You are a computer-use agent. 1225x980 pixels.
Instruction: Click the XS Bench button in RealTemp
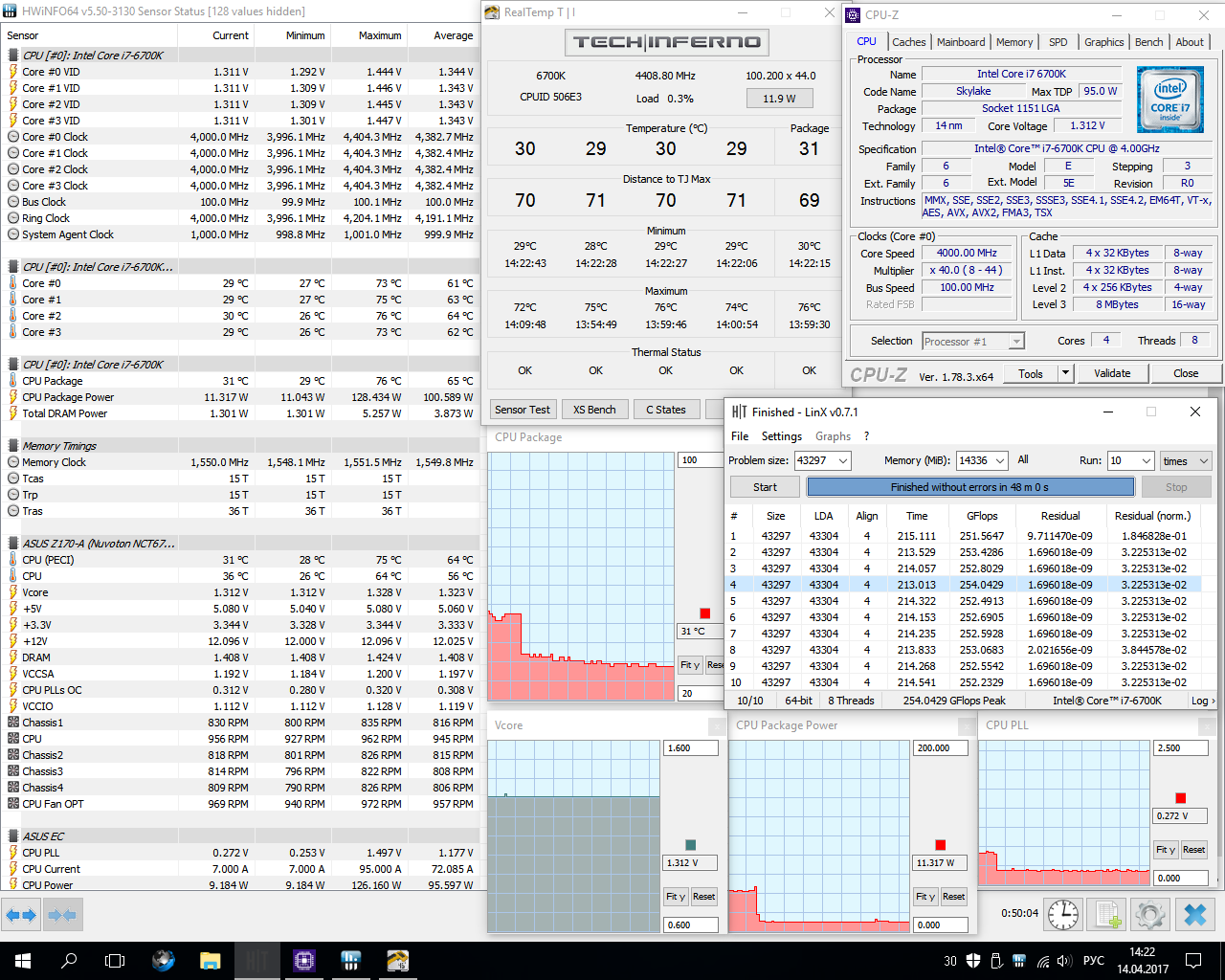(594, 410)
